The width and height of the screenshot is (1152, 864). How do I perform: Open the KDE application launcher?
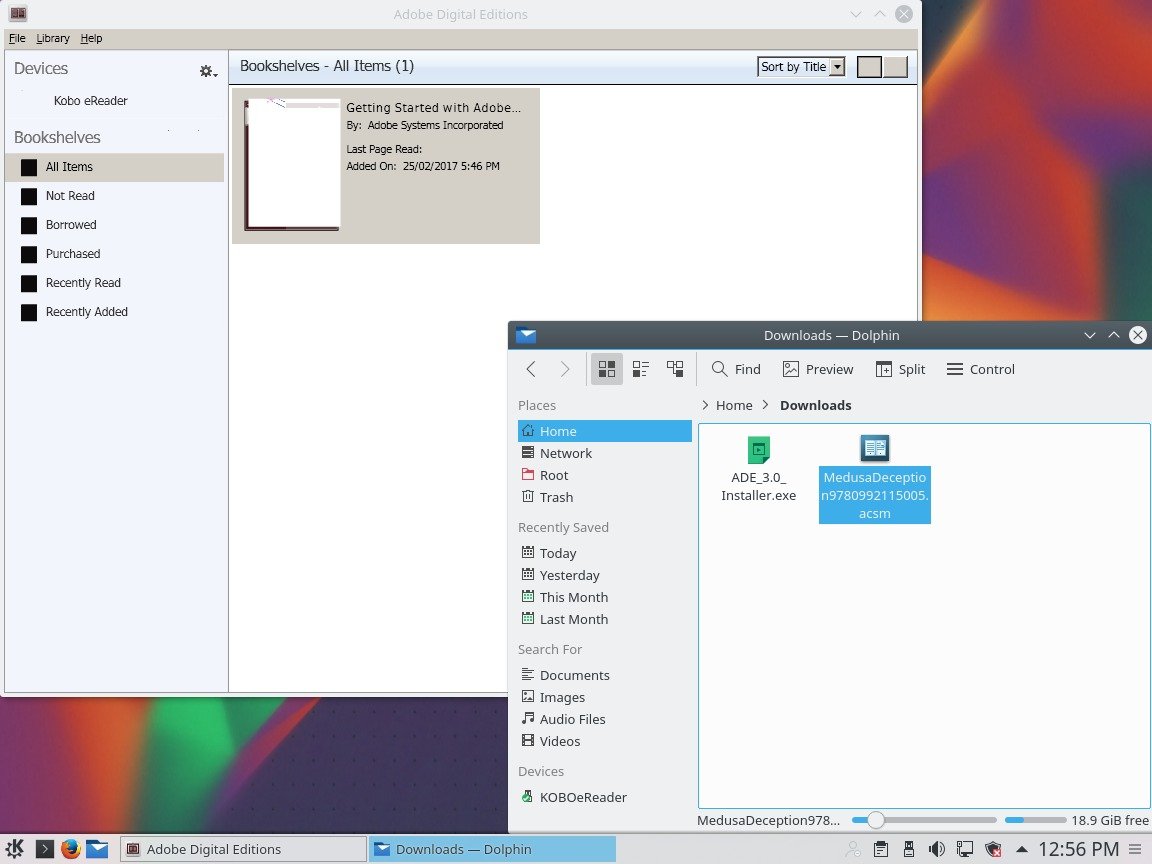pos(17,849)
